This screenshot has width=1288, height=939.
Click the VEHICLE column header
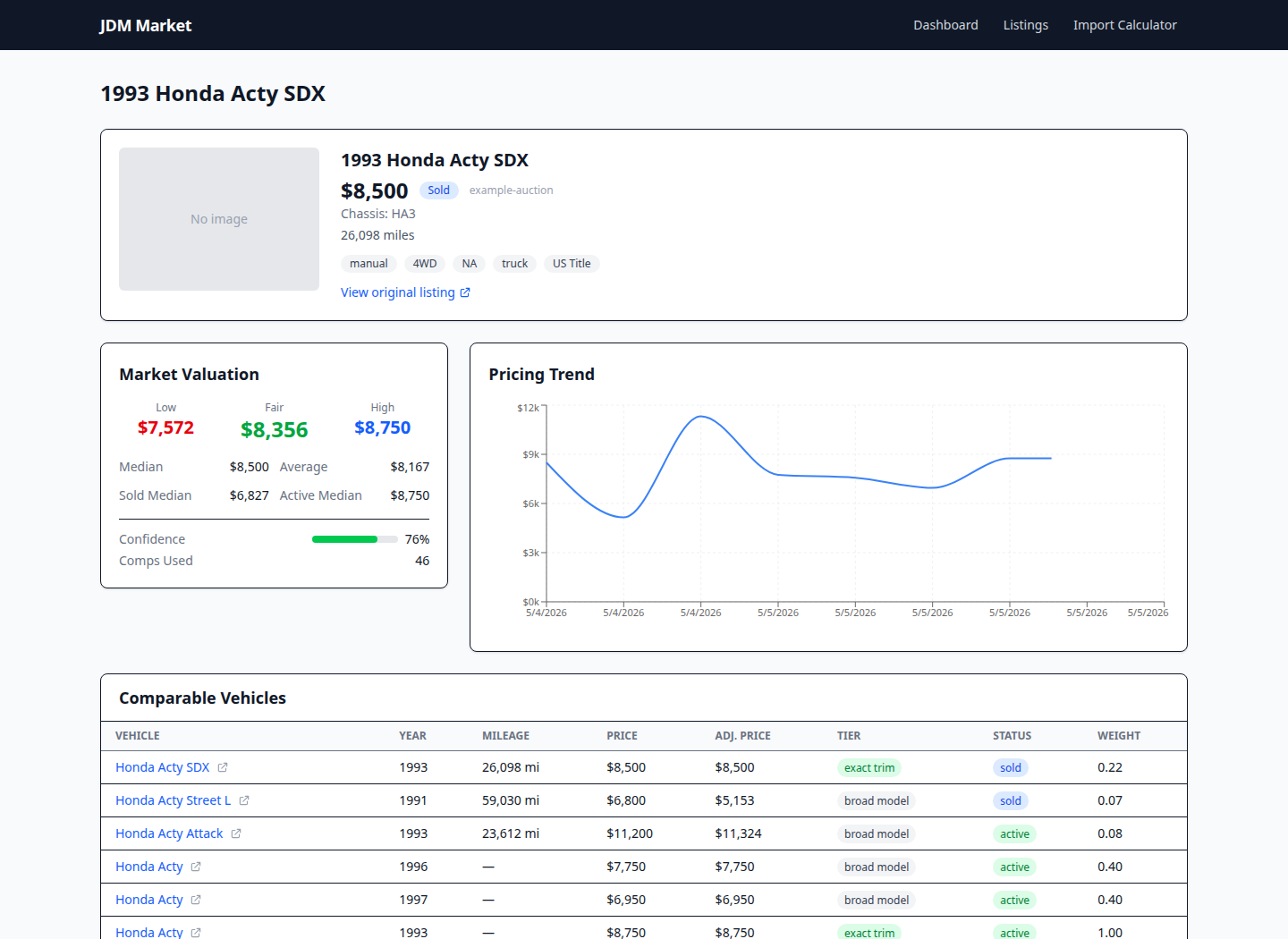pyautogui.click(x=138, y=736)
